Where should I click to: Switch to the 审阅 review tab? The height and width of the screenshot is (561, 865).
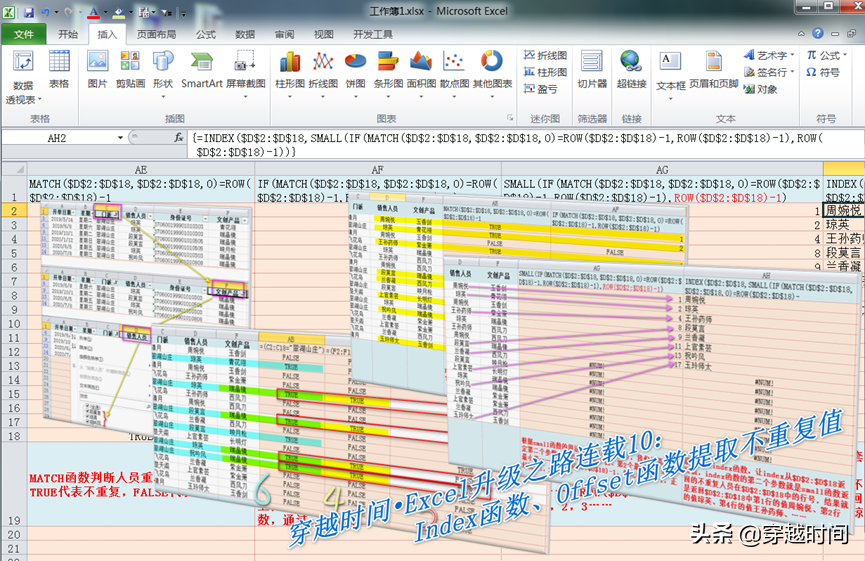(x=284, y=34)
